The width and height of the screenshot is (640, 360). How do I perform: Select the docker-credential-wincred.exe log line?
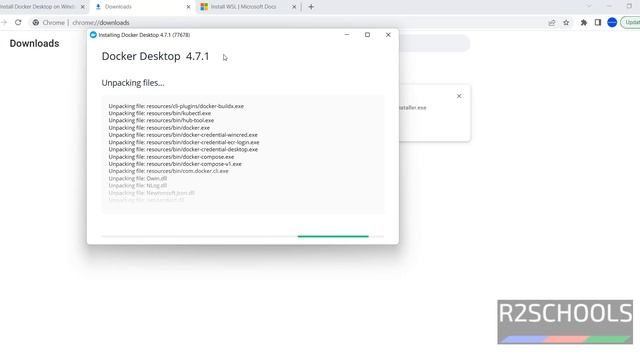(183, 135)
